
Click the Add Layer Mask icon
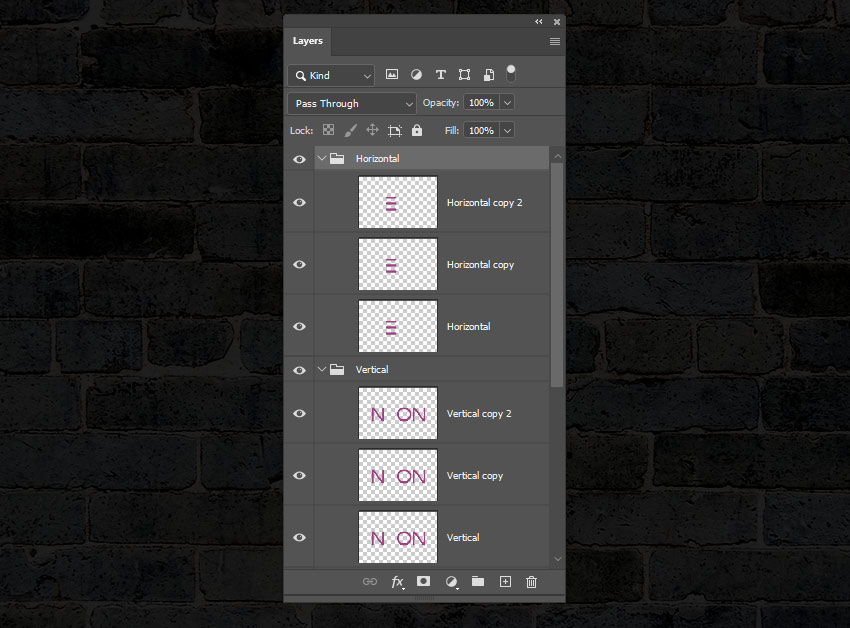tap(424, 581)
